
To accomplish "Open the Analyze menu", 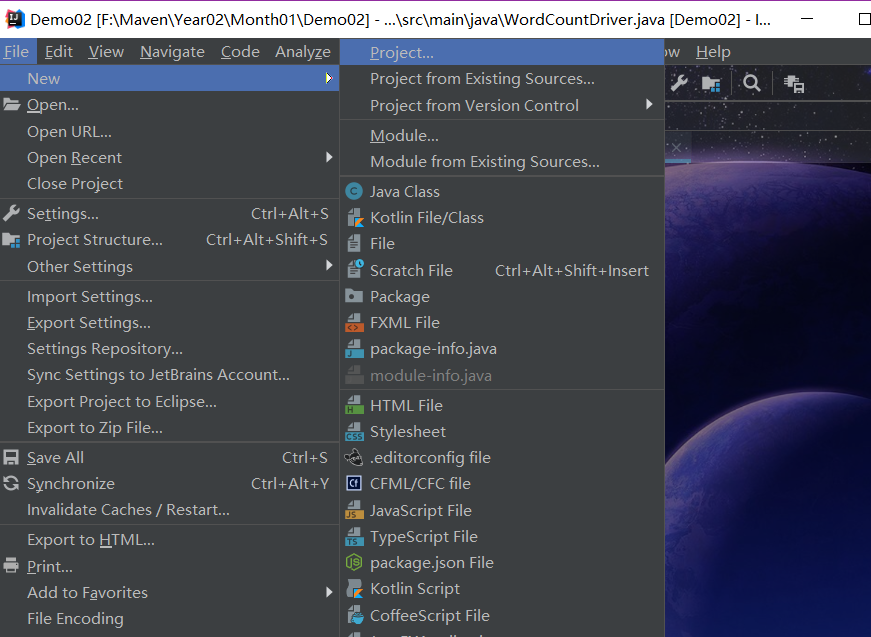I will click(303, 52).
